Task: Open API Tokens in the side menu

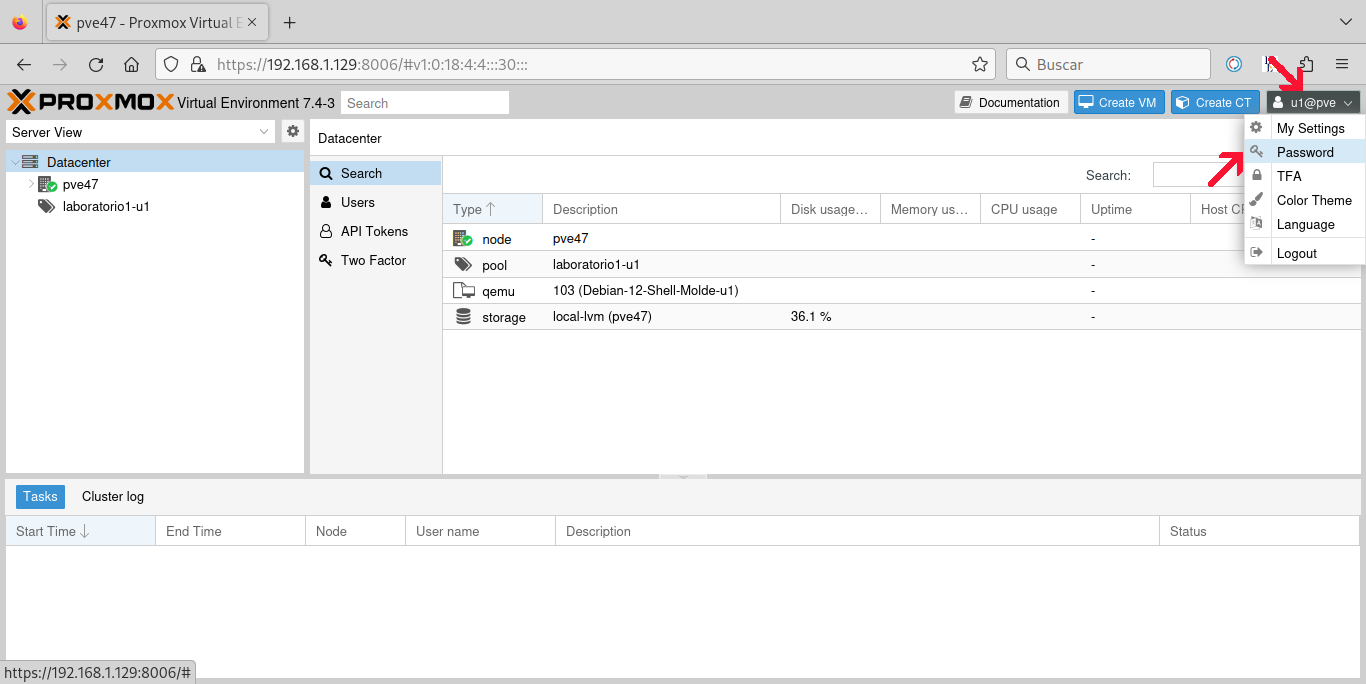Action: tap(375, 231)
